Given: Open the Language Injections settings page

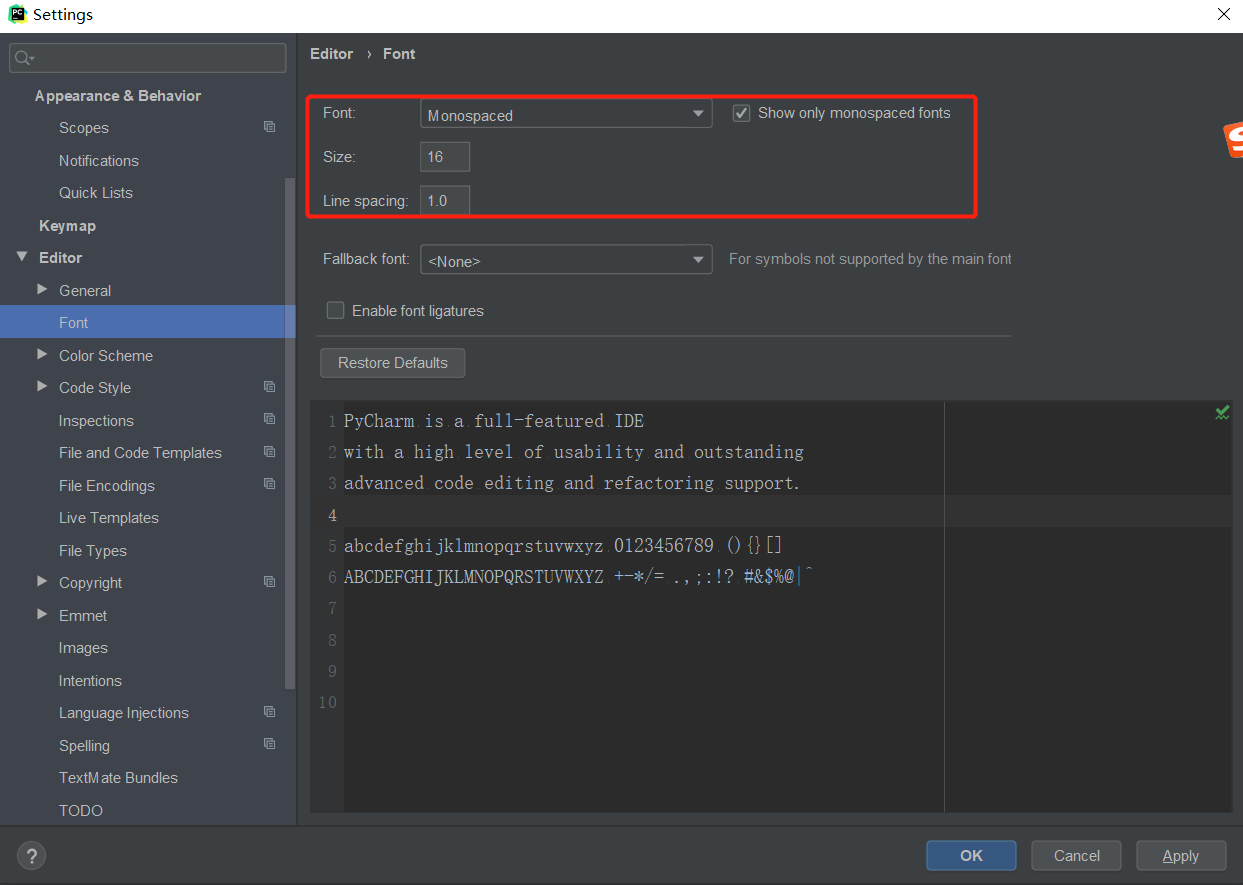Looking at the screenshot, I should point(124,713).
